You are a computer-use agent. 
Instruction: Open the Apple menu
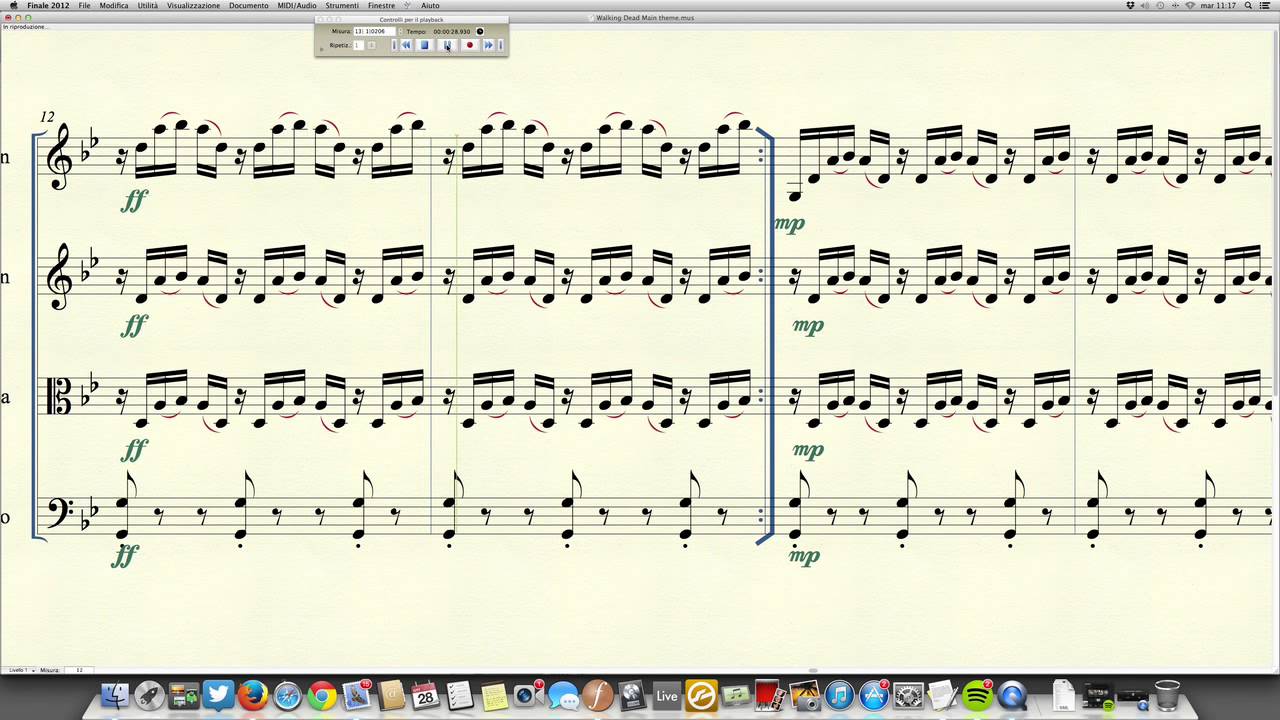pos(13,6)
